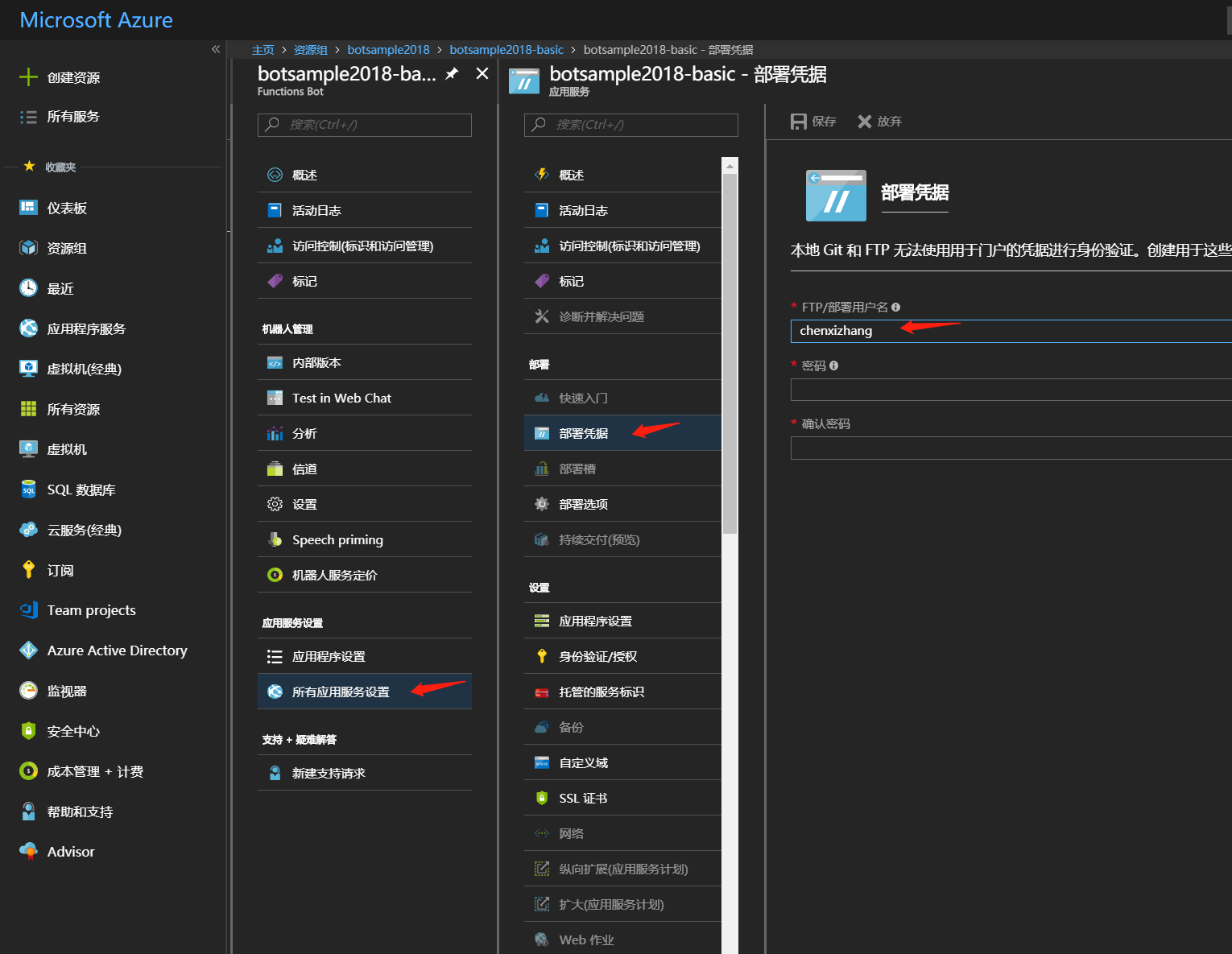Select the 监视器 icon in sidebar
The width and height of the screenshot is (1232, 954).
27,690
